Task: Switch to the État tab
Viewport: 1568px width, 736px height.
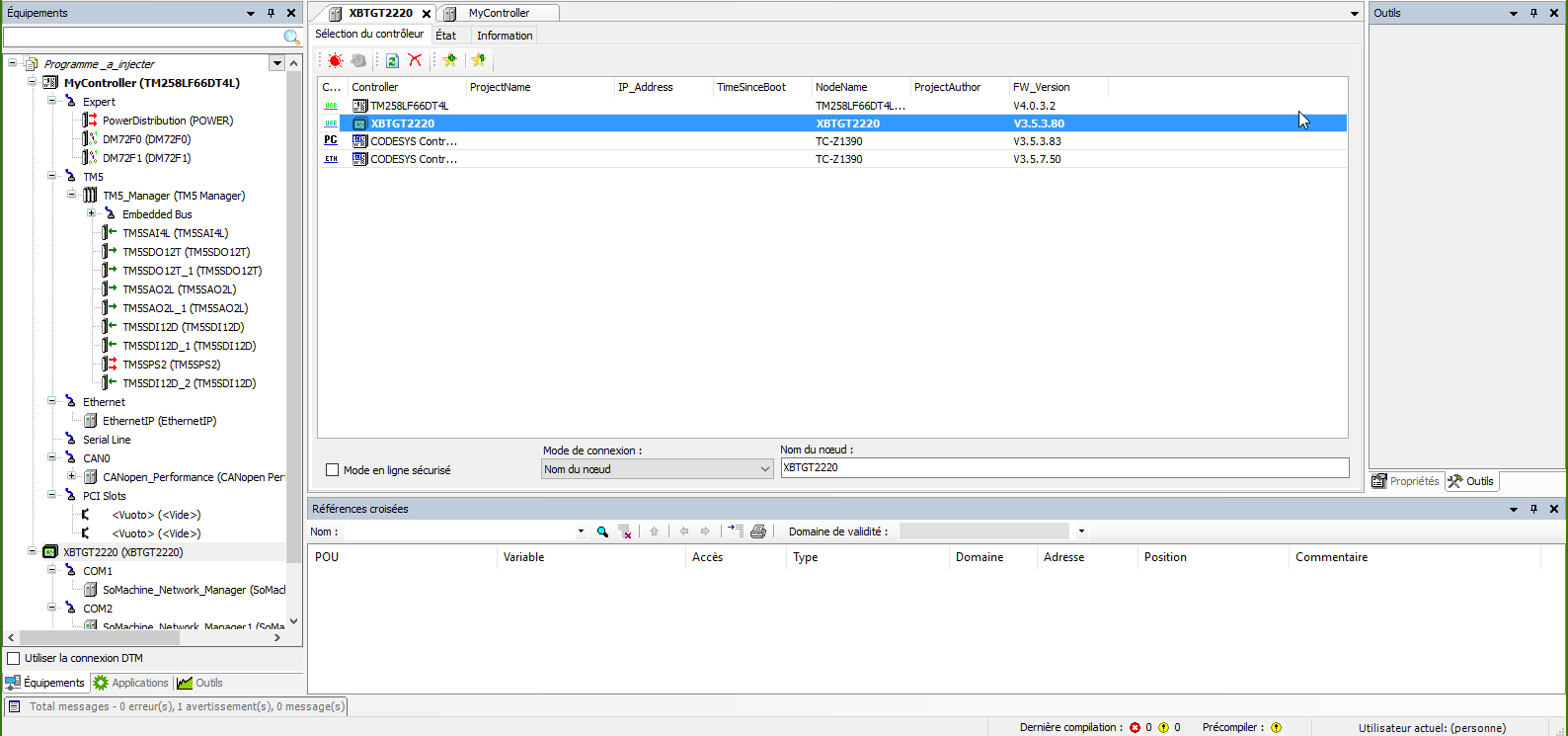Action: (x=445, y=36)
